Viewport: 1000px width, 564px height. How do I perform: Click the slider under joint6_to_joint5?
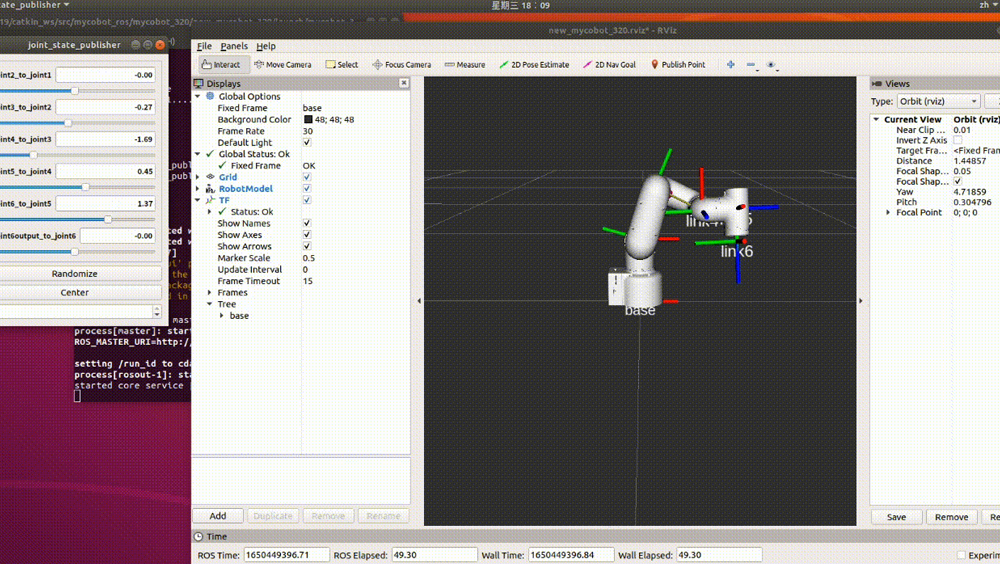pos(77,219)
